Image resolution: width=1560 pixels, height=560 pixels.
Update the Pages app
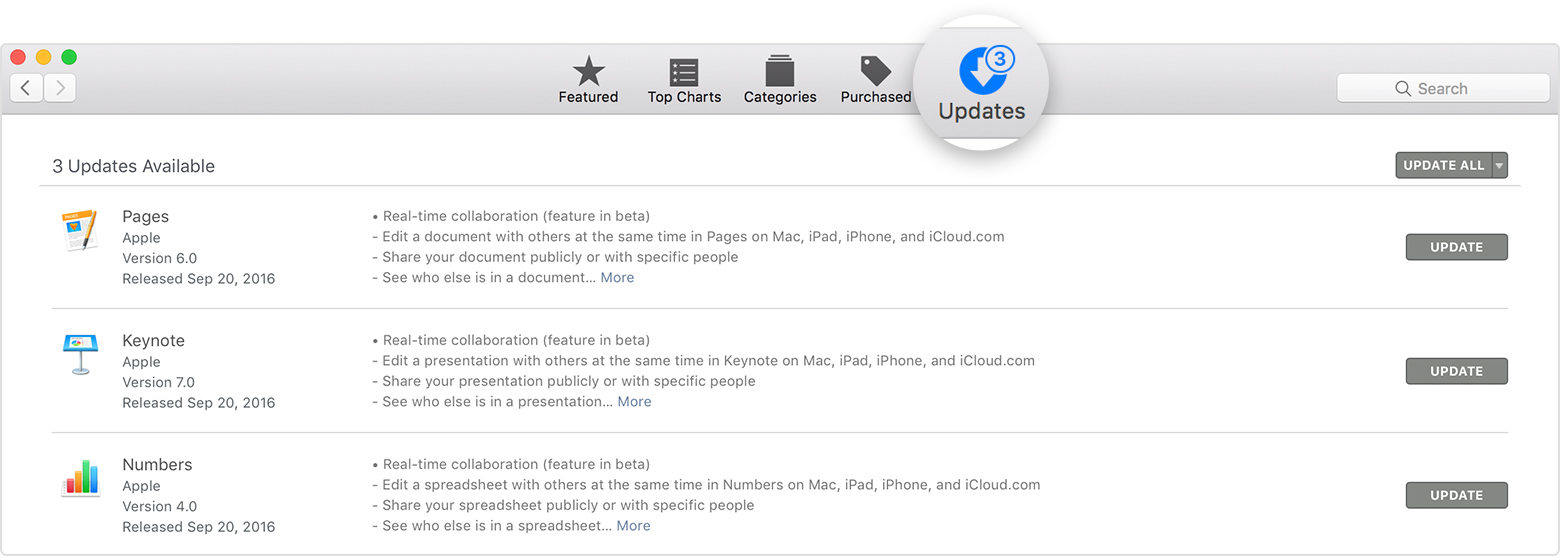[1456, 247]
